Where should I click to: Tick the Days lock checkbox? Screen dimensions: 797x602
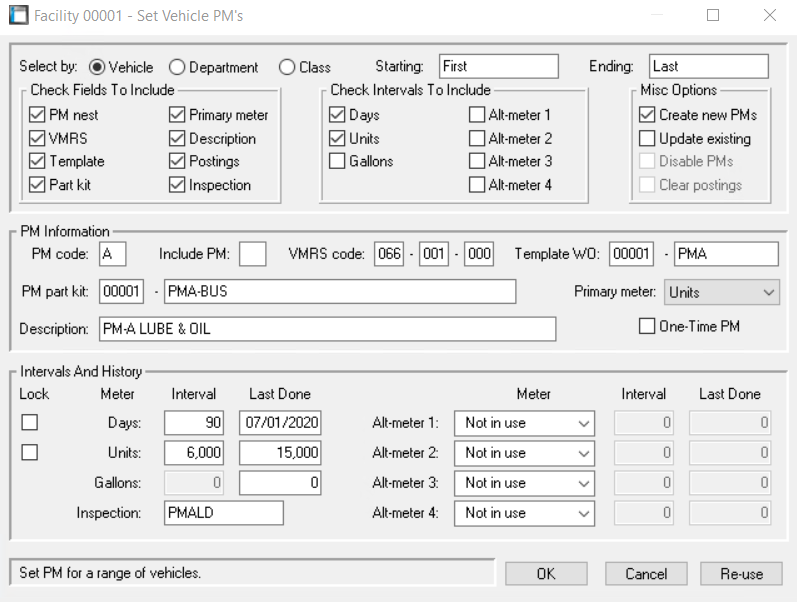coord(30,423)
